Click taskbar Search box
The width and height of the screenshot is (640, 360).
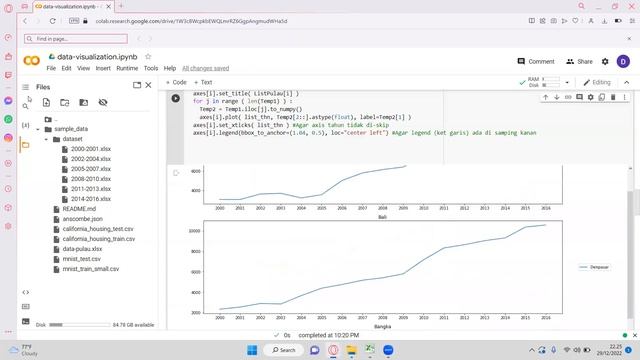point(284,350)
